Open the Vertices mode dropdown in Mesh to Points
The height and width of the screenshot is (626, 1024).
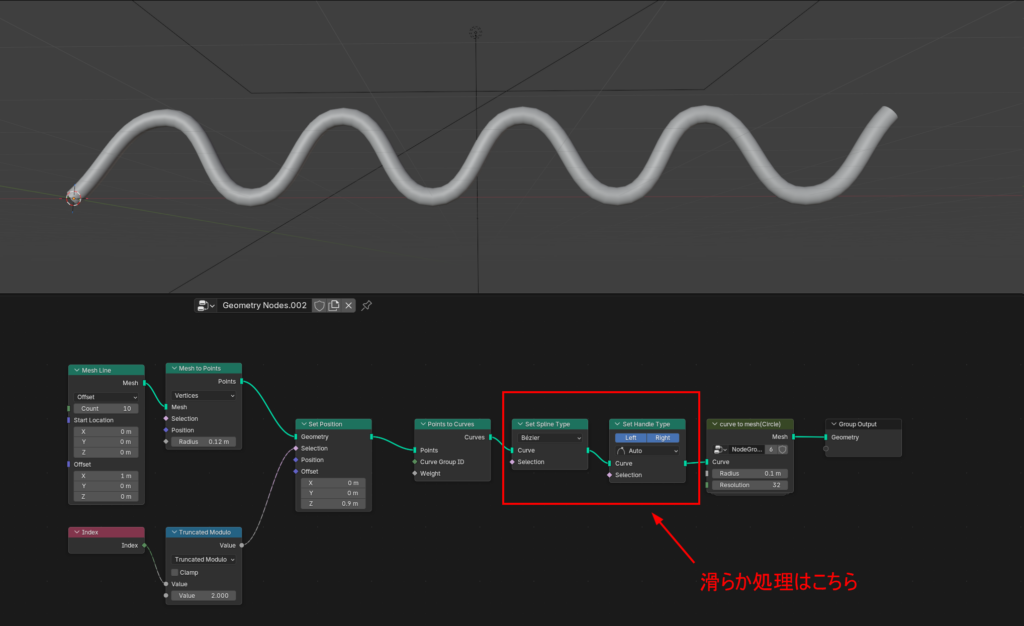[x=205, y=396]
